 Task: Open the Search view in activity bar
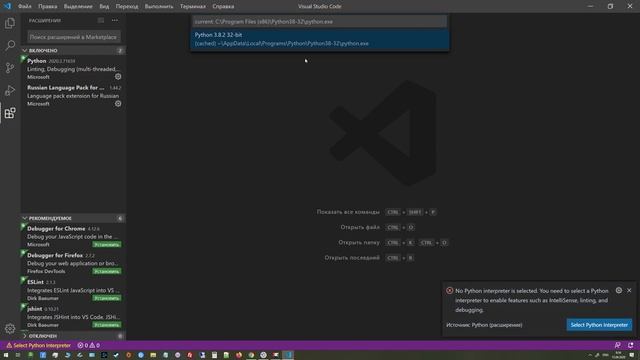(x=10, y=45)
